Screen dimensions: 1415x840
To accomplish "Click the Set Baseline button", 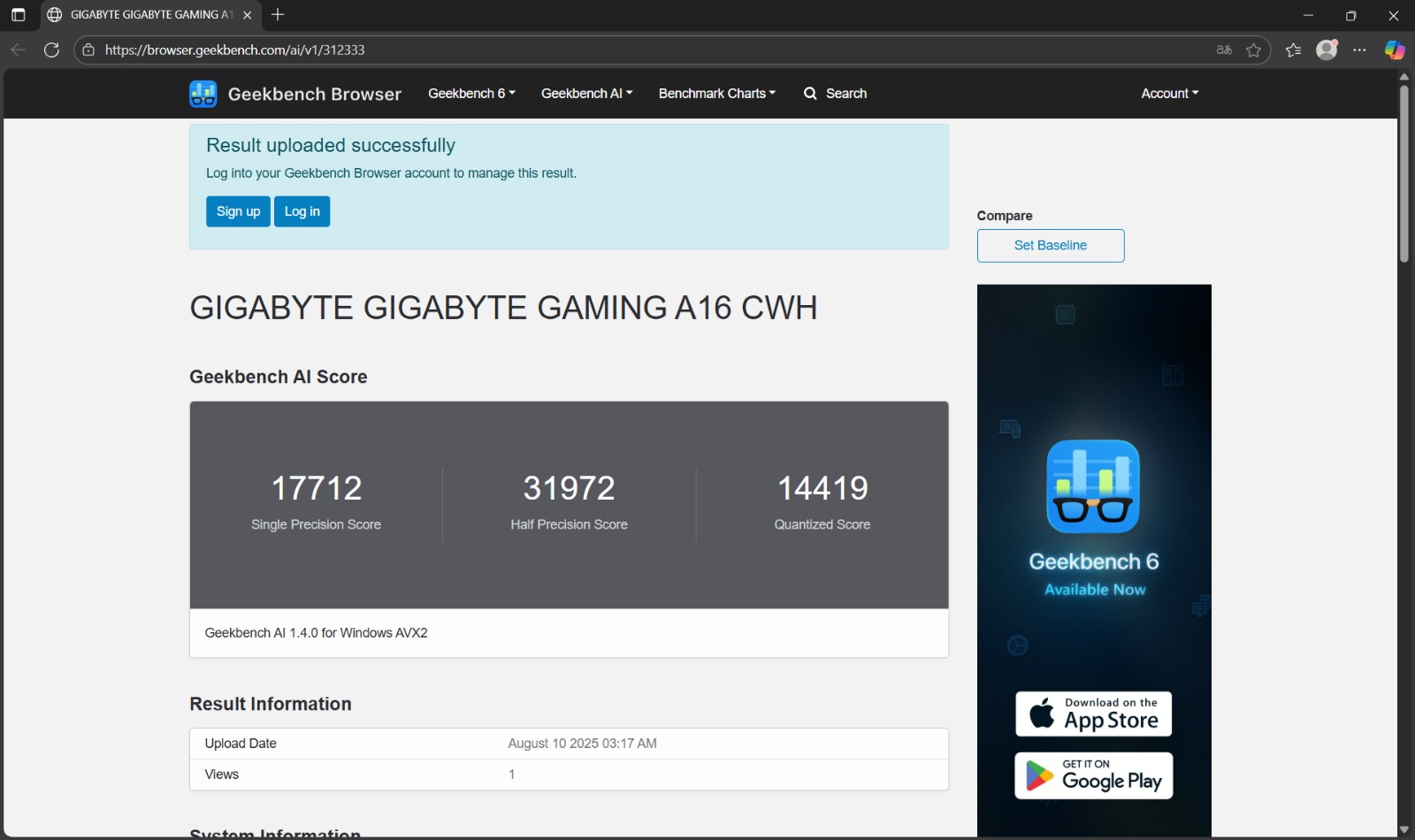I will coord(1051,246).
